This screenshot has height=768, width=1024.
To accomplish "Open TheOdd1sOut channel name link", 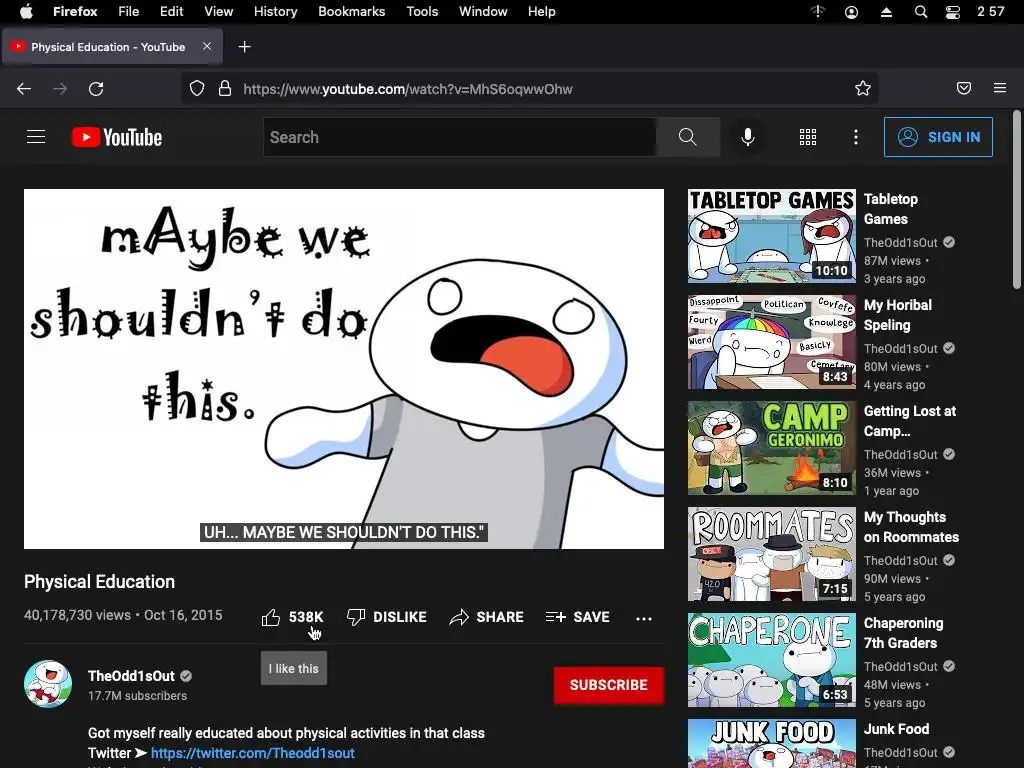I will click(x=131, y=676).
